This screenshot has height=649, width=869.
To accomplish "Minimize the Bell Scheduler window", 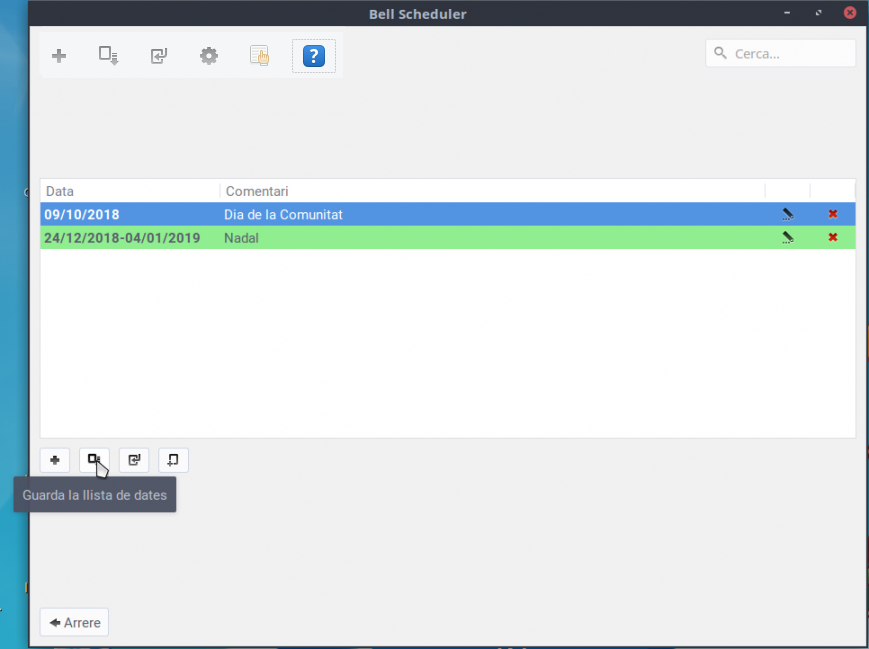I will (x=787, y=13).
